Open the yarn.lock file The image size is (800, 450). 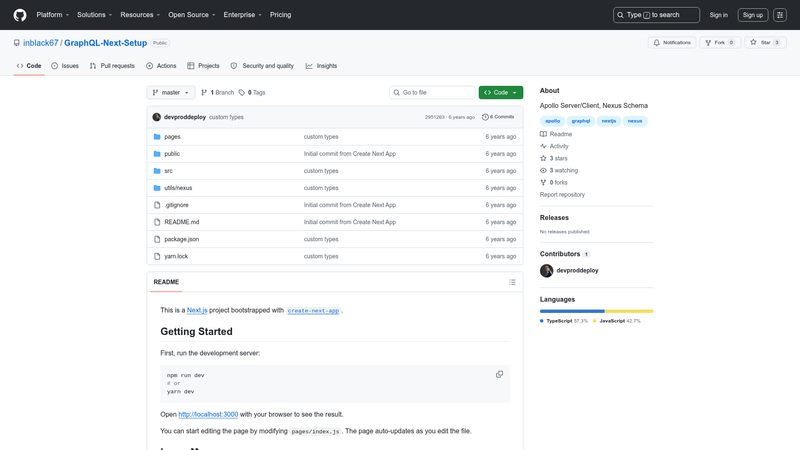[176, 256]
